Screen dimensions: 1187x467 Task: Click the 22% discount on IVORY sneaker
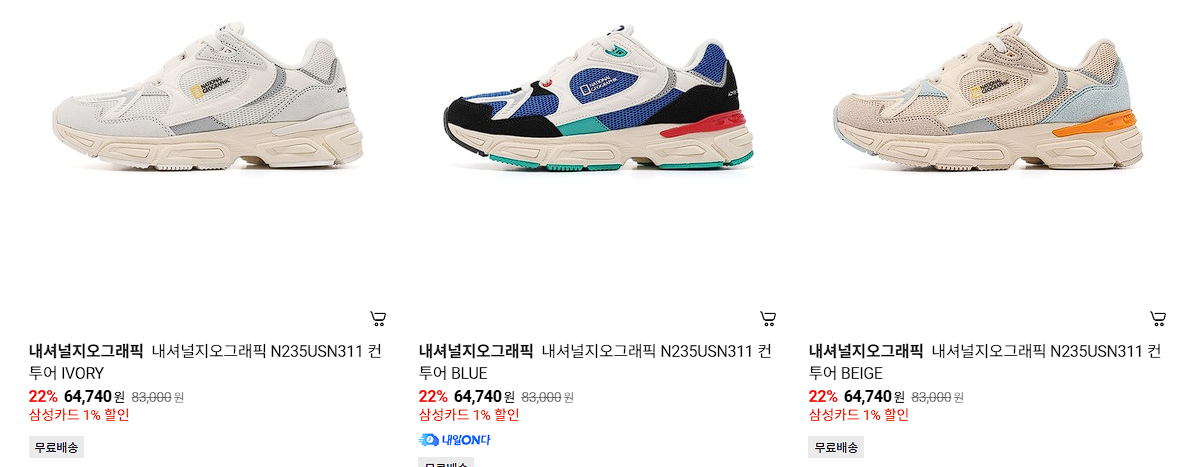(x=43, y=397)
